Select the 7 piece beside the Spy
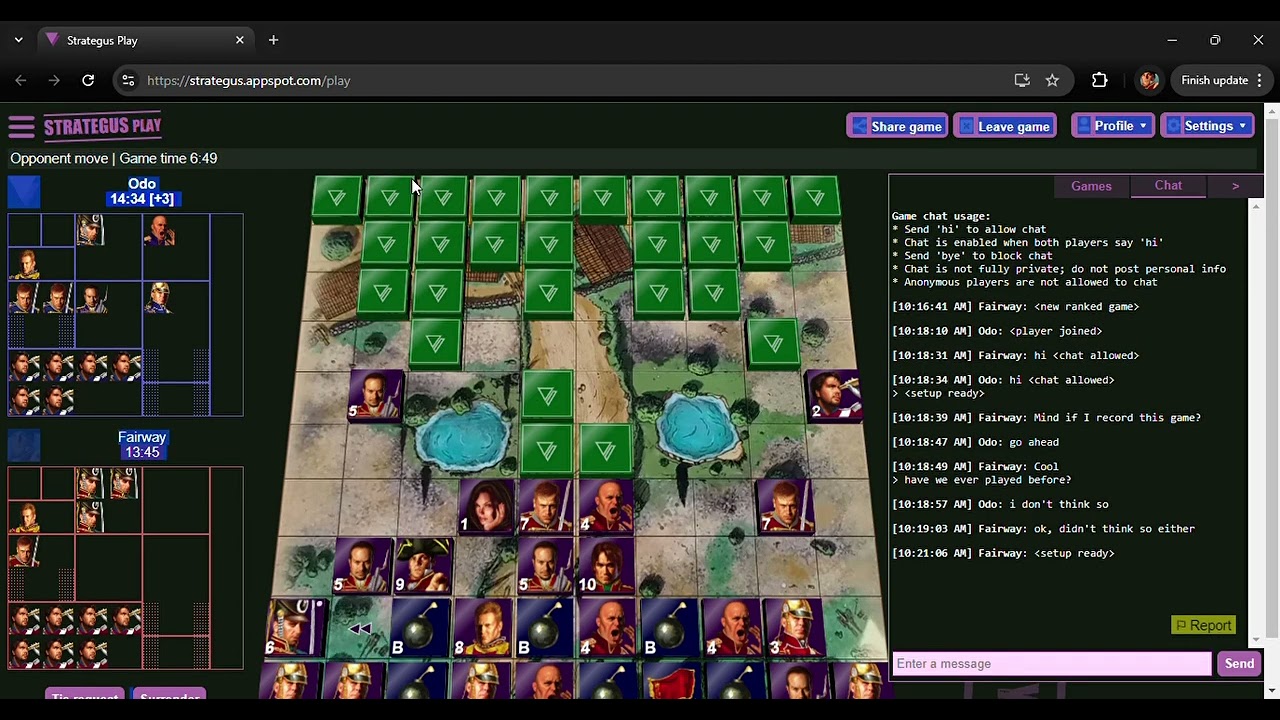The height and width of the screenshot is (720, 1280). coord(546,507)
